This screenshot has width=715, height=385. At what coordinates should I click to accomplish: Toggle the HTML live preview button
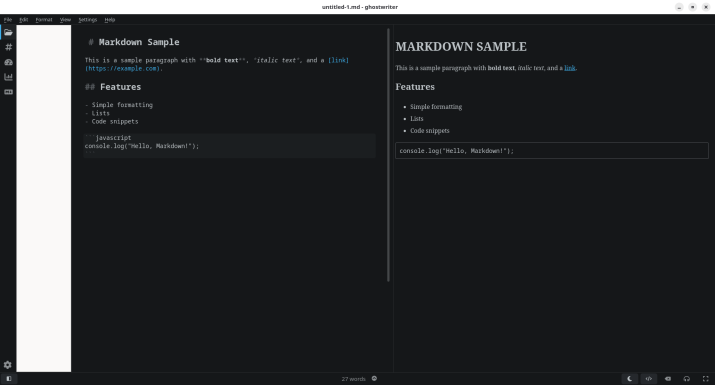coord(648,379)
